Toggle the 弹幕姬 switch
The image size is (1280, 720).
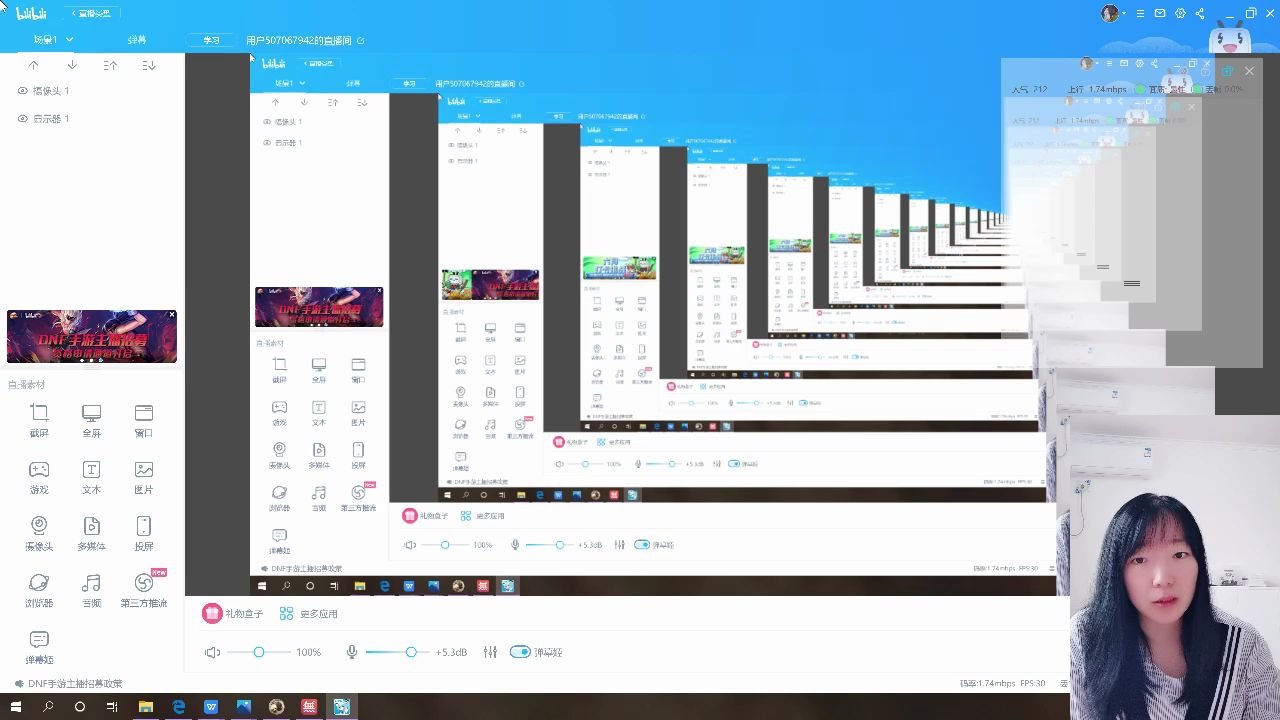tap(519, 652)
